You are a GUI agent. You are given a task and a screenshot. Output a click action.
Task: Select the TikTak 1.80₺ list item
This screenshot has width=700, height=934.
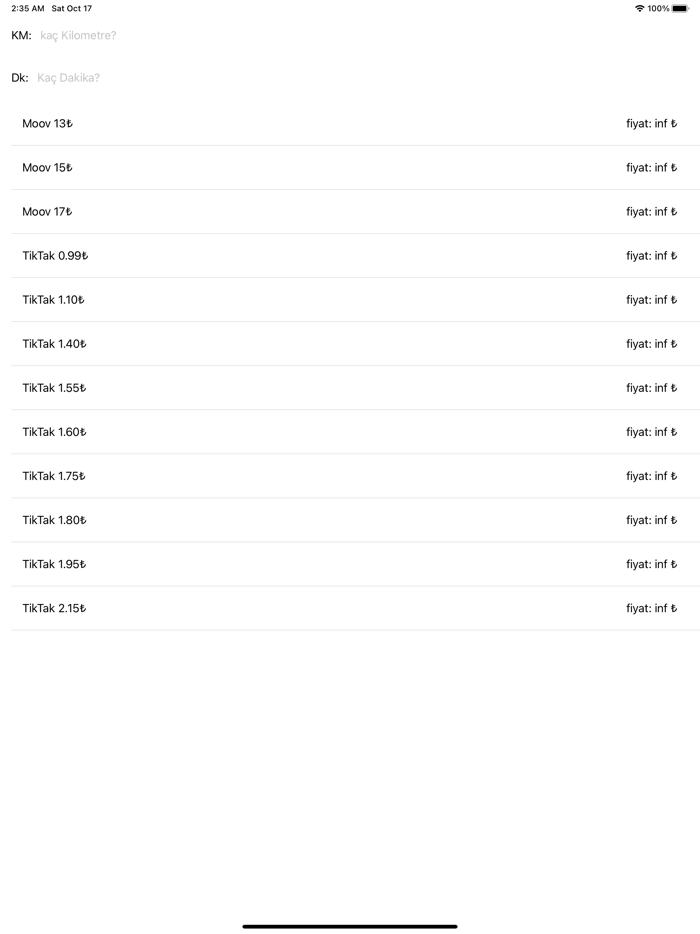click(350, 520)
